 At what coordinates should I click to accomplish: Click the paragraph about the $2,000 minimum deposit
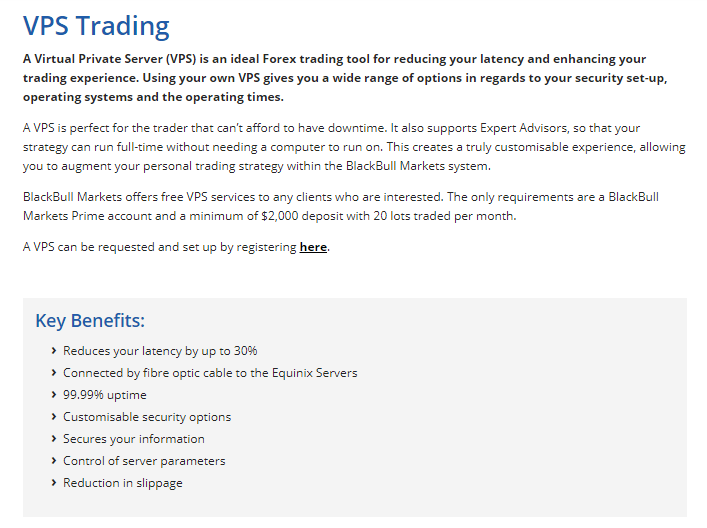[x=340, y=206]
